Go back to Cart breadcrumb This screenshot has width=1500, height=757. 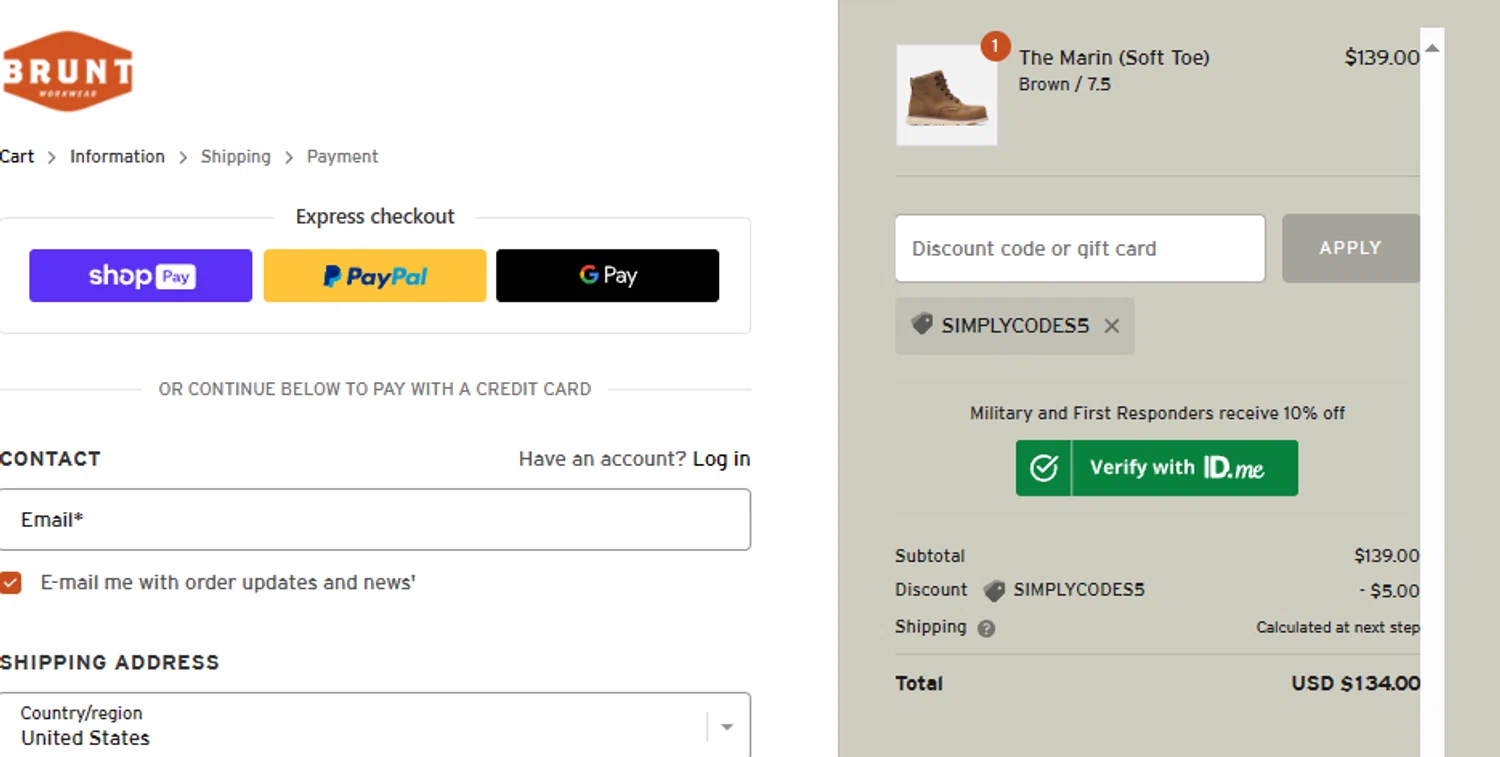pos(17,156)
